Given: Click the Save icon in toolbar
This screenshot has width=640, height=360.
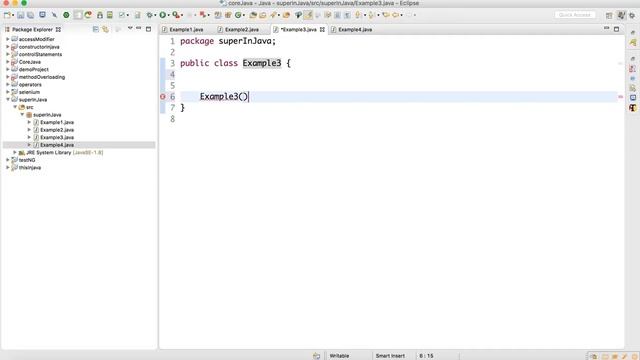Looking at the screenshot, I should (x=20, y=15).
